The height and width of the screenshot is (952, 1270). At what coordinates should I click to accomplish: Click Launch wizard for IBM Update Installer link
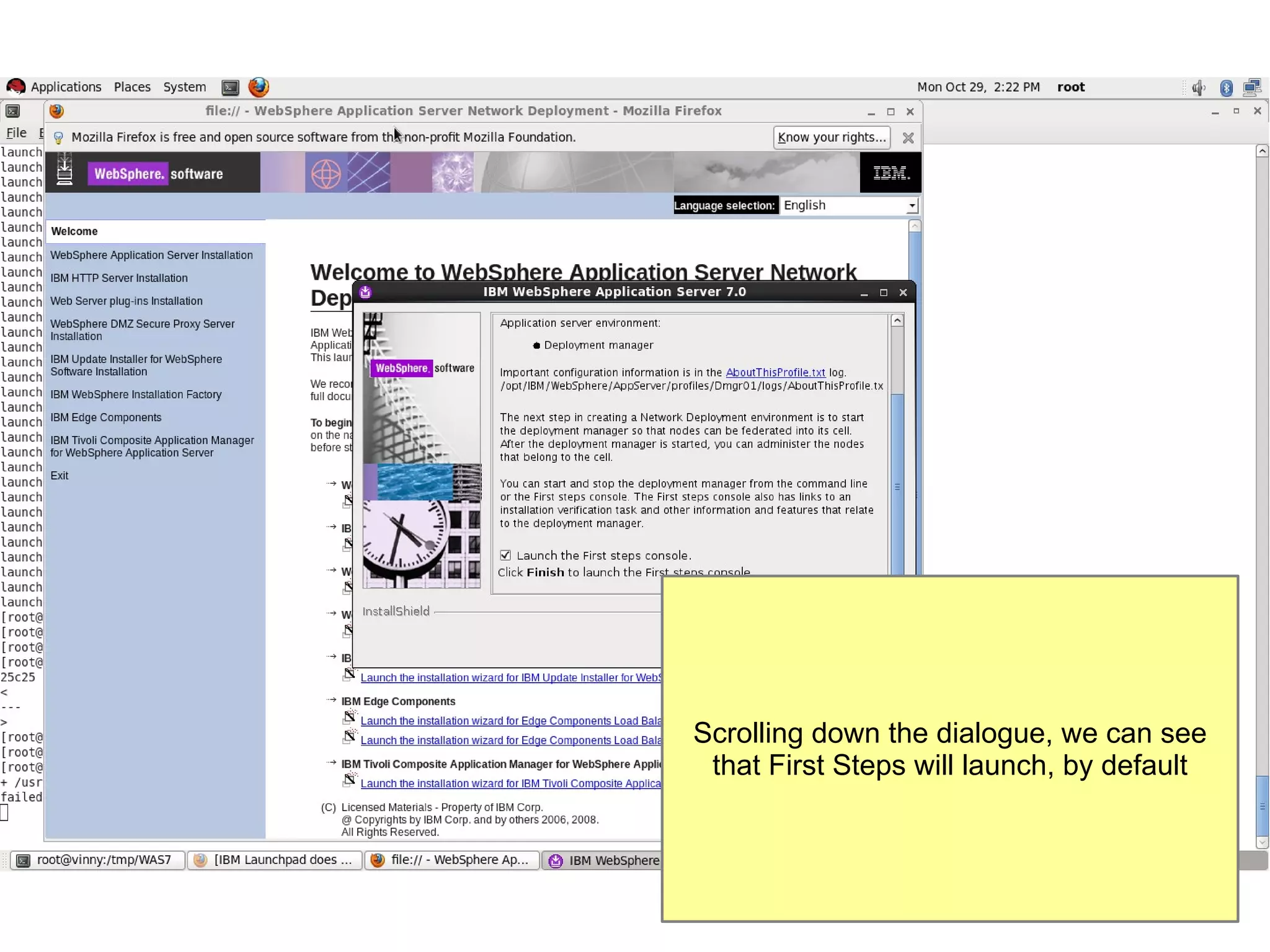tap(510, 678)
